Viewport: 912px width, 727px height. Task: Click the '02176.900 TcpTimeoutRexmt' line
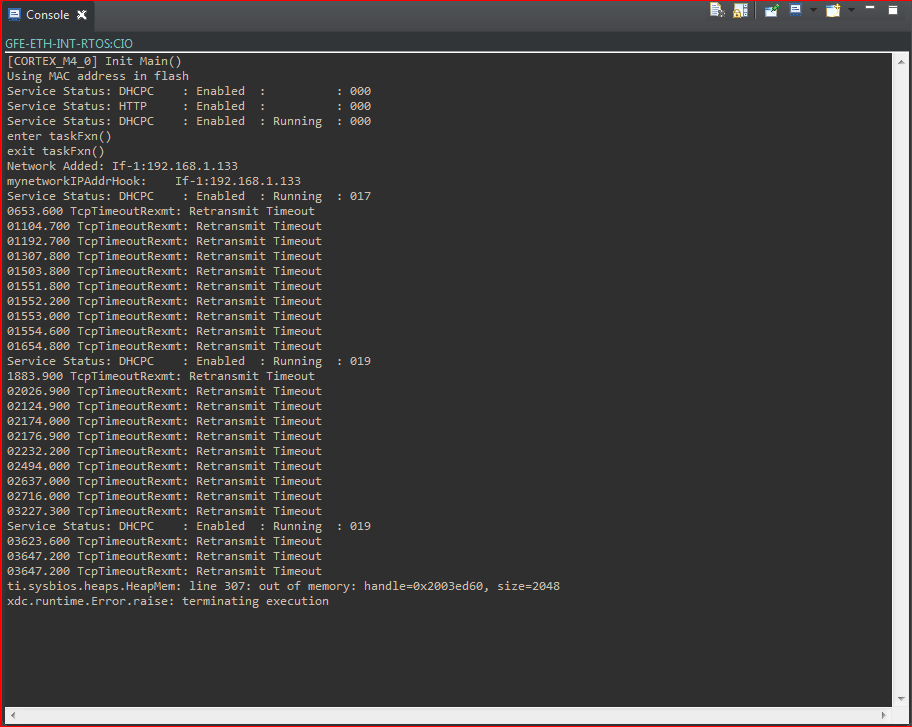point(164,436)
